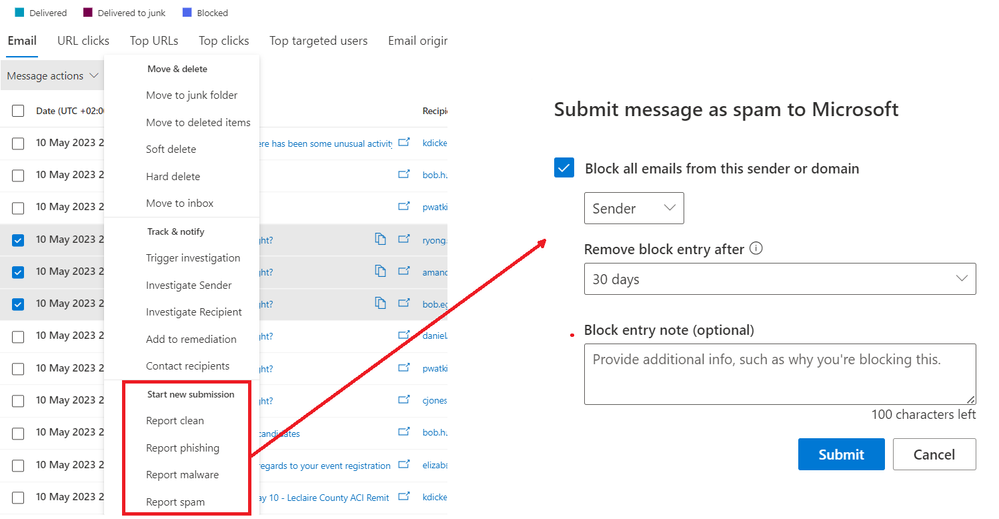This screenshot has width=999, height=519.
Task: Go to the Top targeted users tab
Action: (x=318, y=41)
